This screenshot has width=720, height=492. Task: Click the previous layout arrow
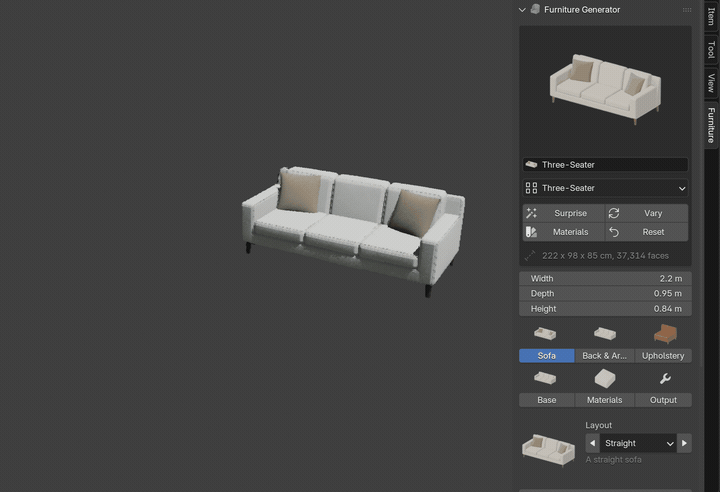point(592,443)
